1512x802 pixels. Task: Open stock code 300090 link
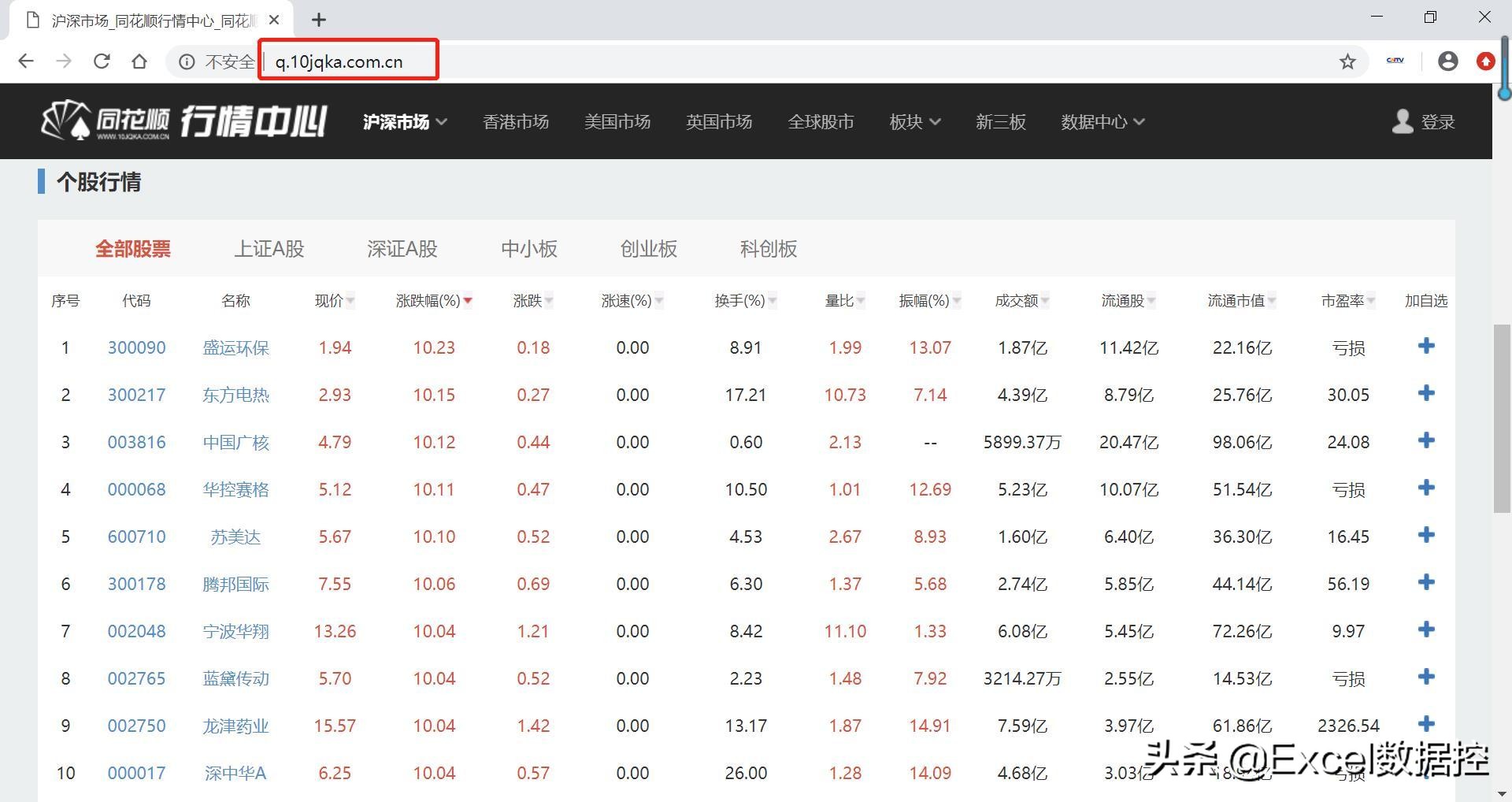tap(136, 347)
